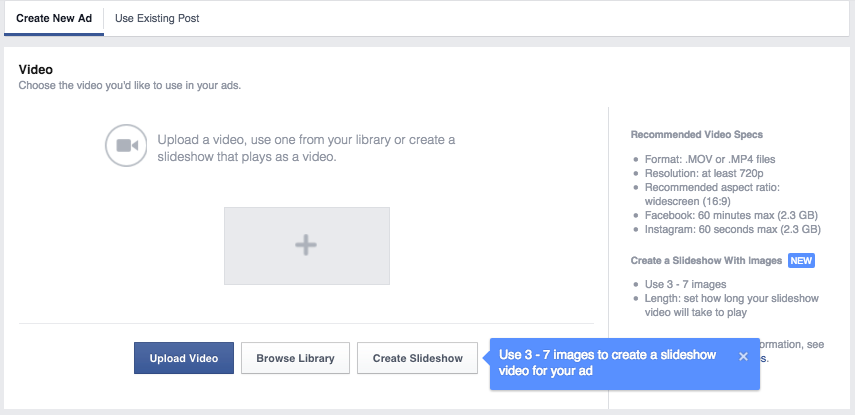Switch to the Create New Ad tab
Image resolution: width=855 pixels, height=415 pixels.
(x=54, y=18)
